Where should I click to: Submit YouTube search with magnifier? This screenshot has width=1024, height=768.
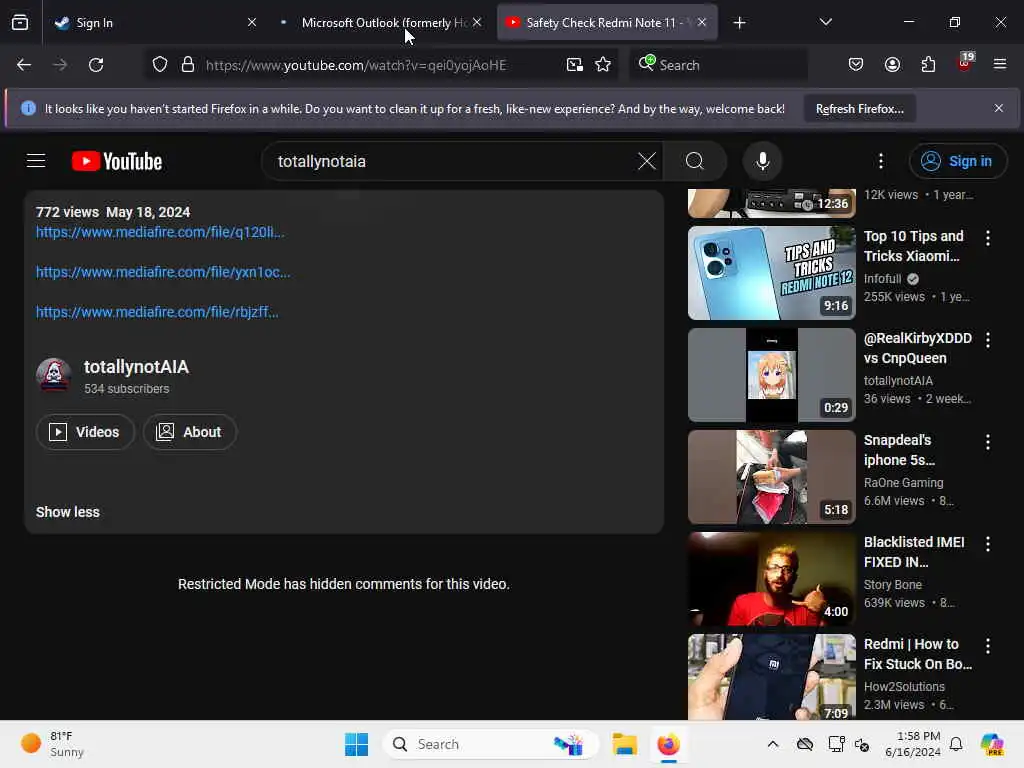point(695,161)
